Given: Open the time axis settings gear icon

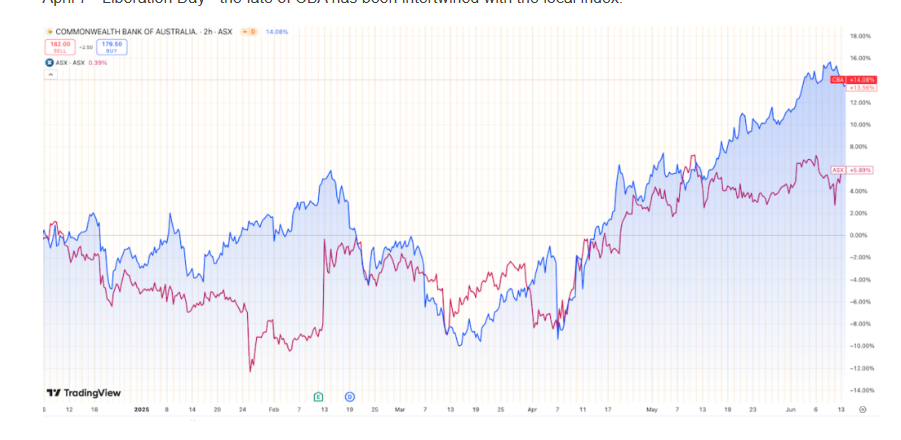Looking at the screenshot, I should [x=862, y=410].
